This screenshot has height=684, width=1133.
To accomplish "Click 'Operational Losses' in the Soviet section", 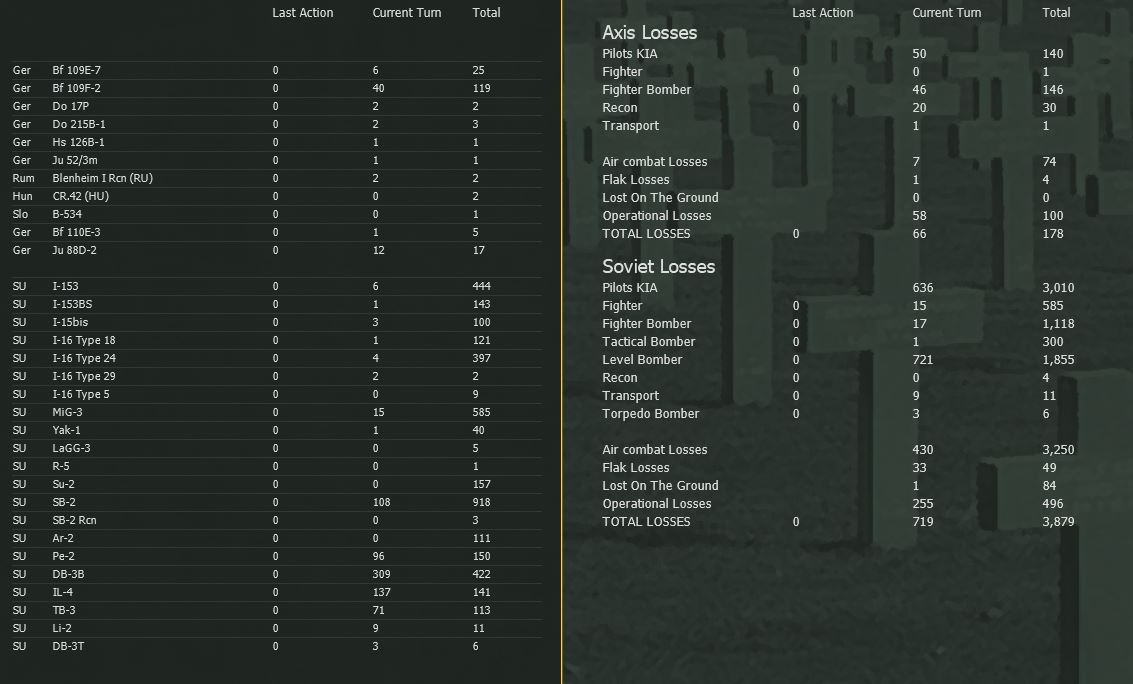I will [656, 503].
